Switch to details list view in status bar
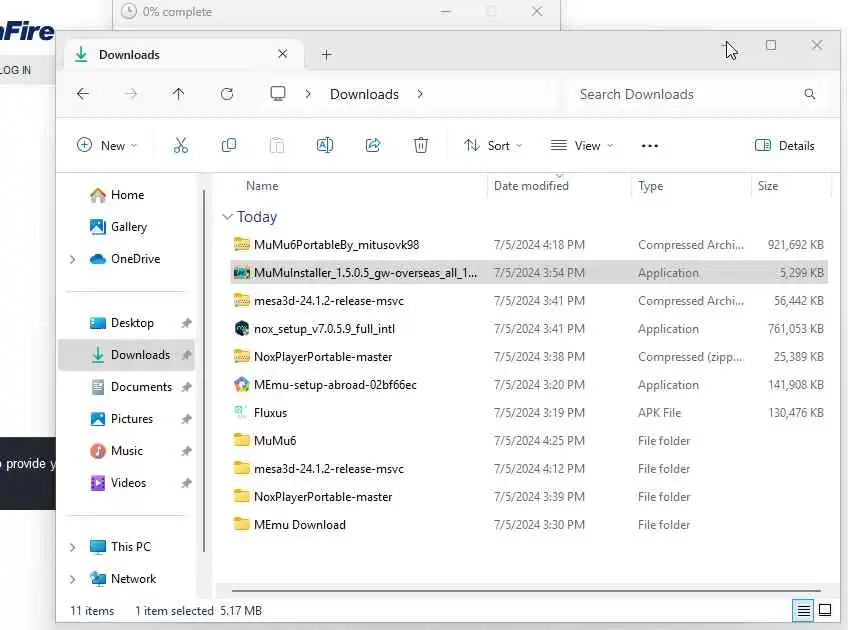Image resolution: width=848 pixels, height=630 pixels. pos(803,611)
